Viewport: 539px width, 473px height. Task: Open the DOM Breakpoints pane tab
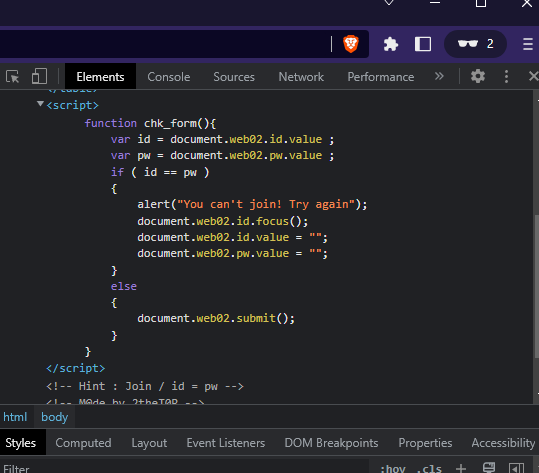331,443
